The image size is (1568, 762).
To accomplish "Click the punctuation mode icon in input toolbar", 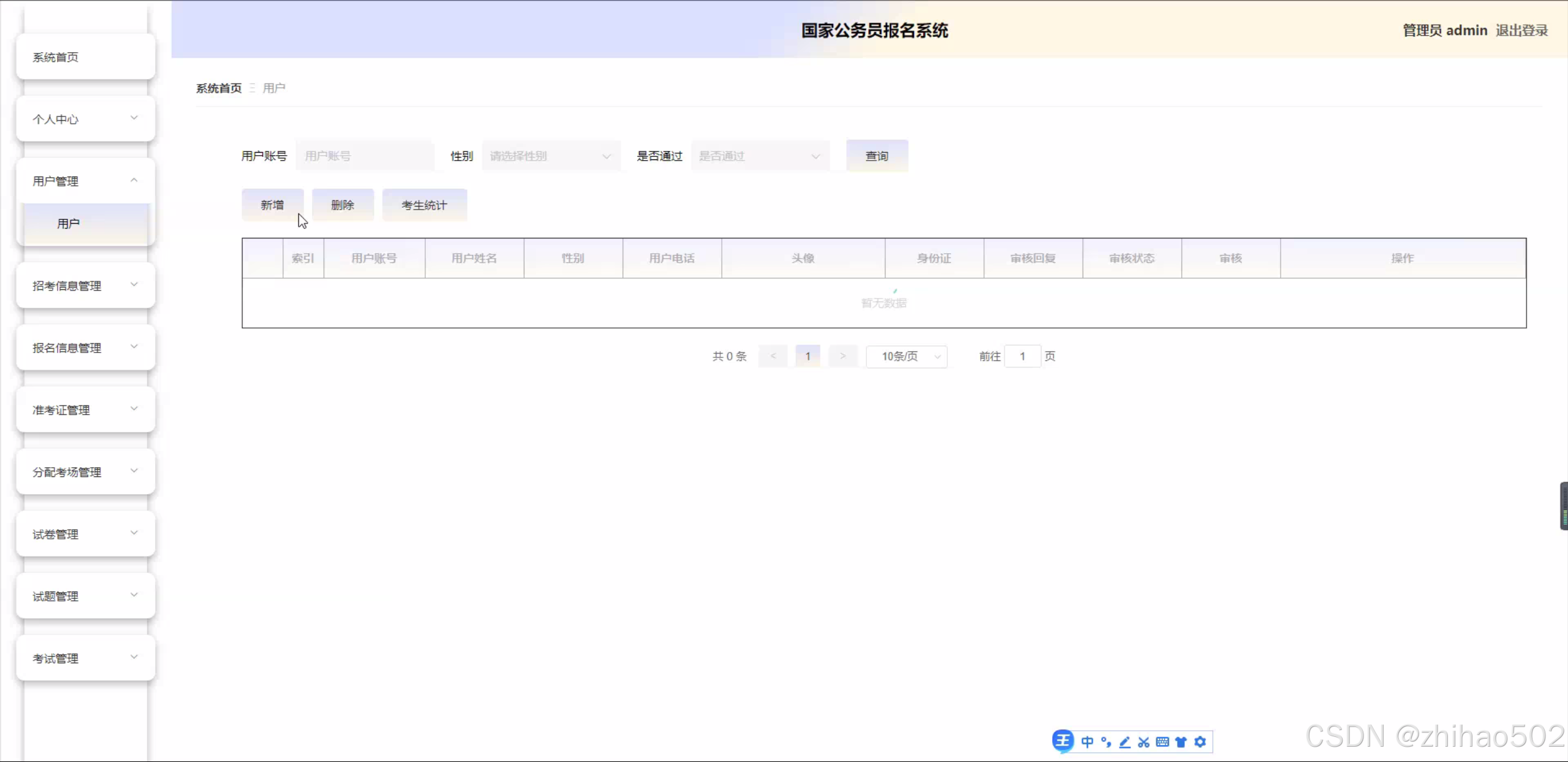I will click(x=1105, y=742).
